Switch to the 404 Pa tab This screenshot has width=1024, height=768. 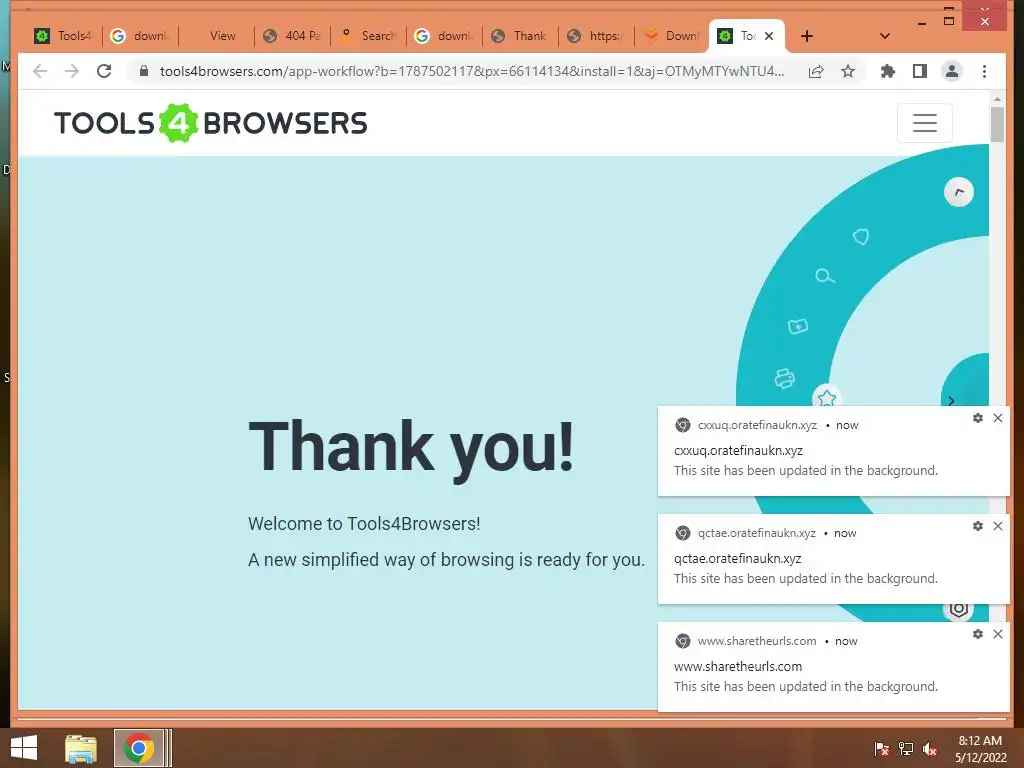point(292,36)
